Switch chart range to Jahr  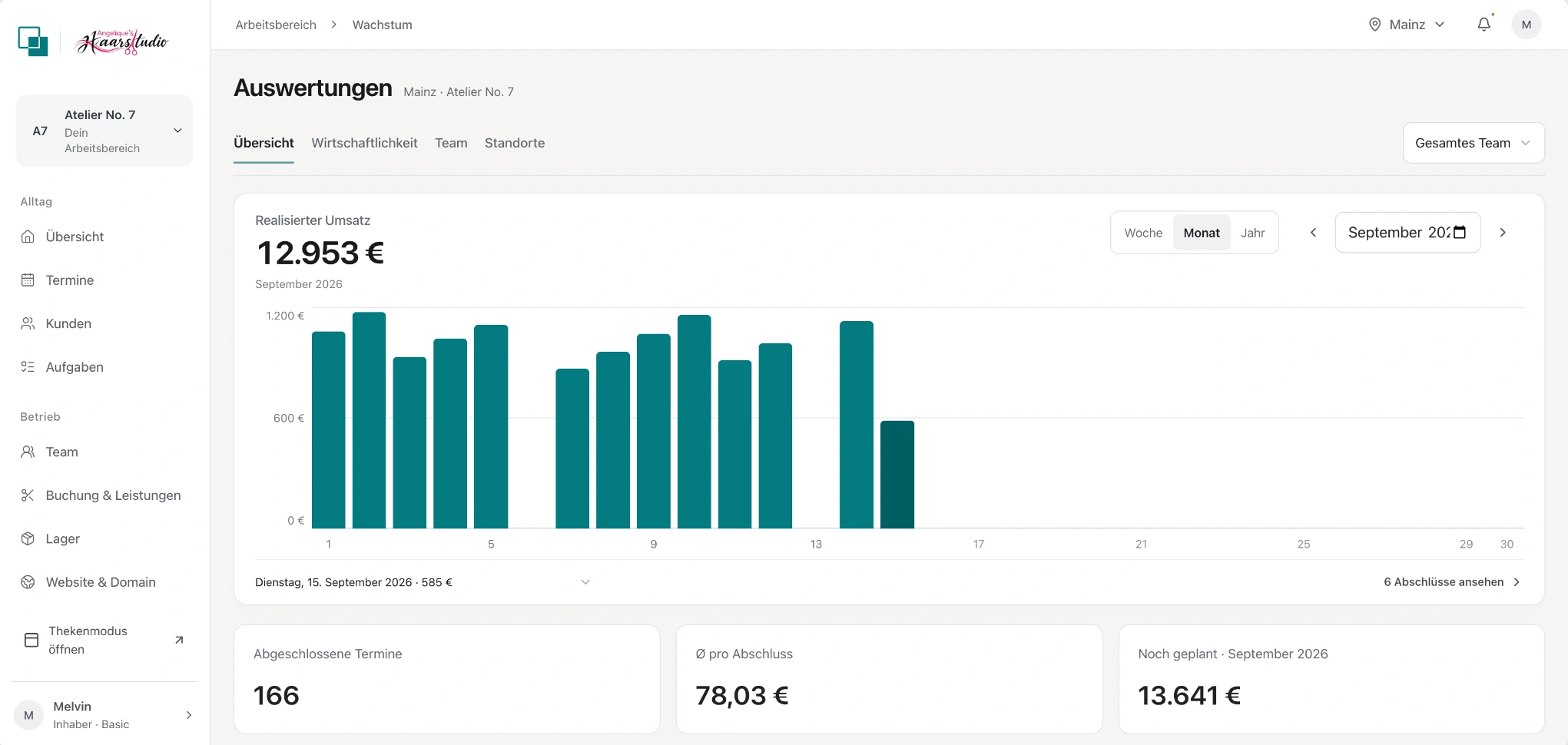click(x=1252, y=233)
